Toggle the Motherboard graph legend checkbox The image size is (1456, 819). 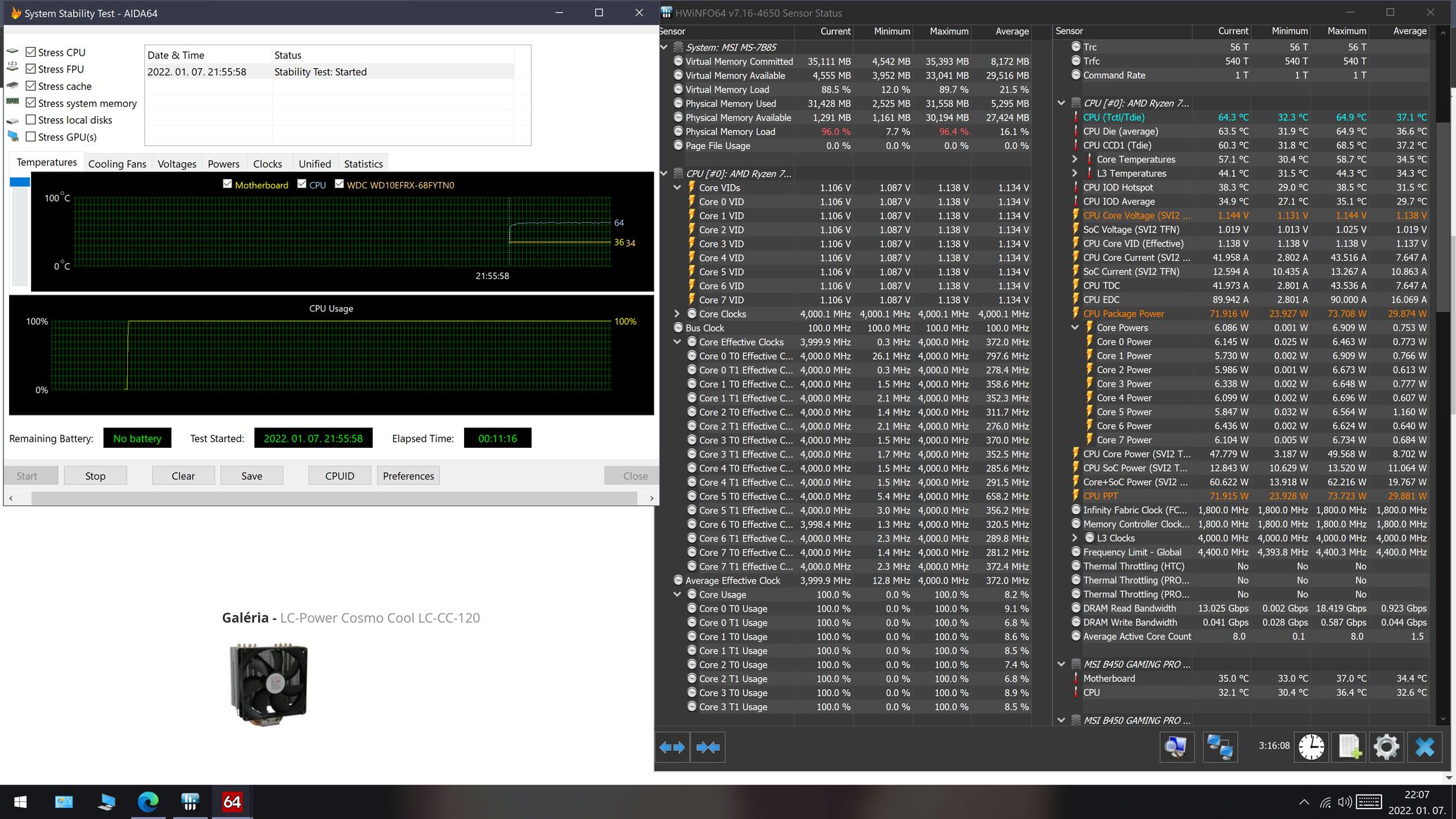227,184
